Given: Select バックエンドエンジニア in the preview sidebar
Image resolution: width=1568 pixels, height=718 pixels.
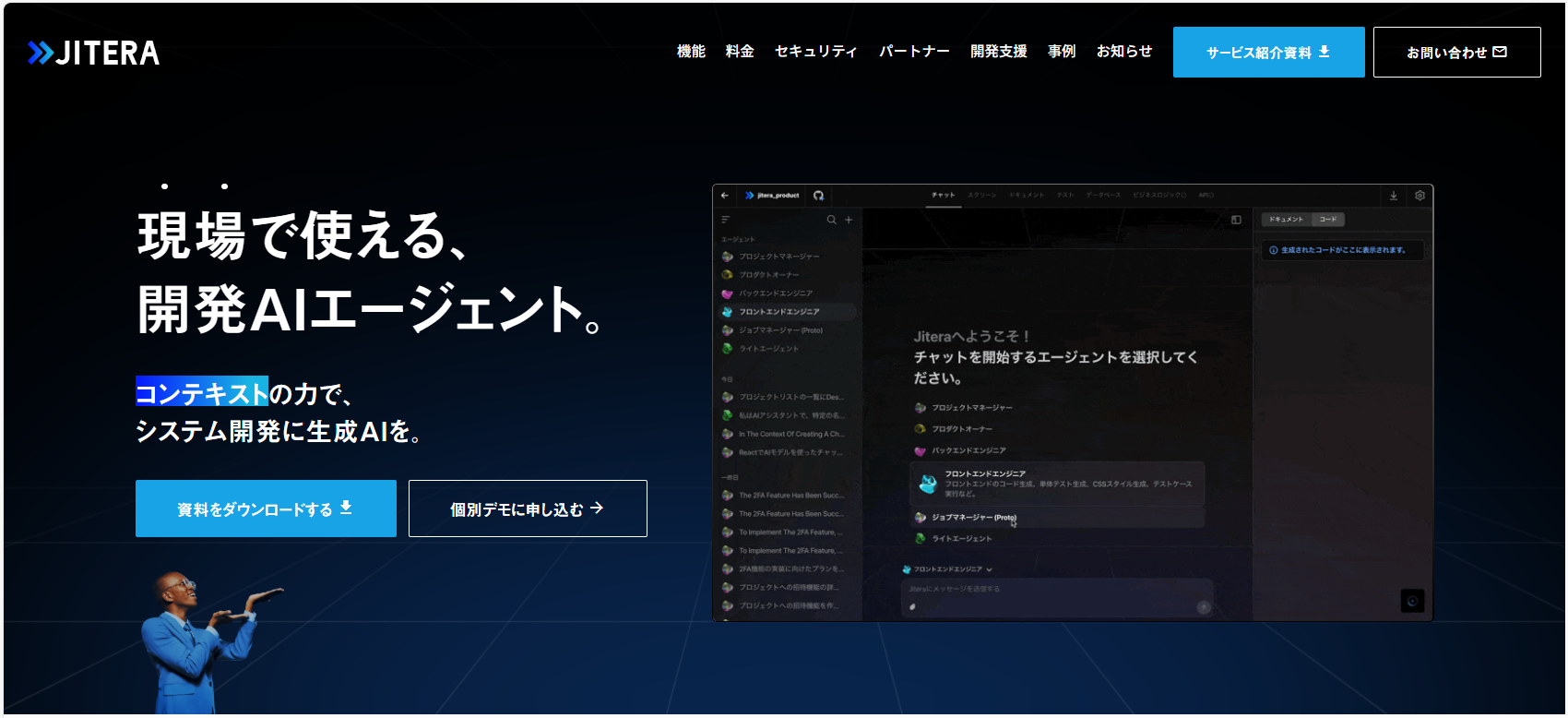Looking at the screenshot, I should click(787, 293).
